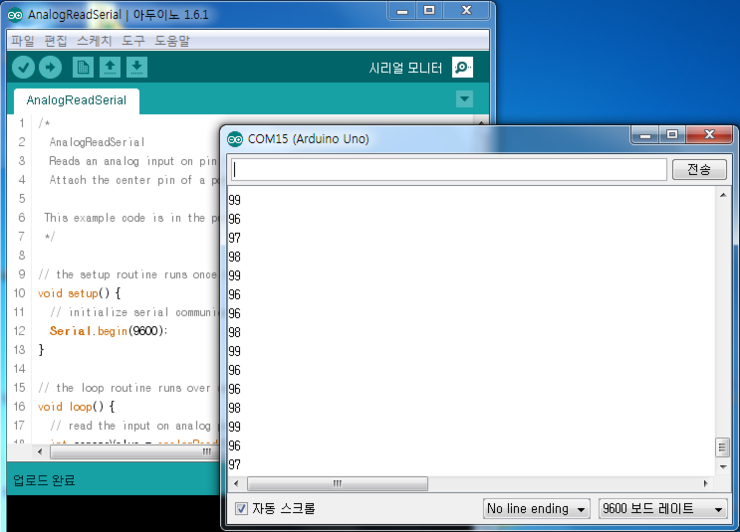Click the Verify checkmark icon in the Arduino toolbar

tap(23, 68)
